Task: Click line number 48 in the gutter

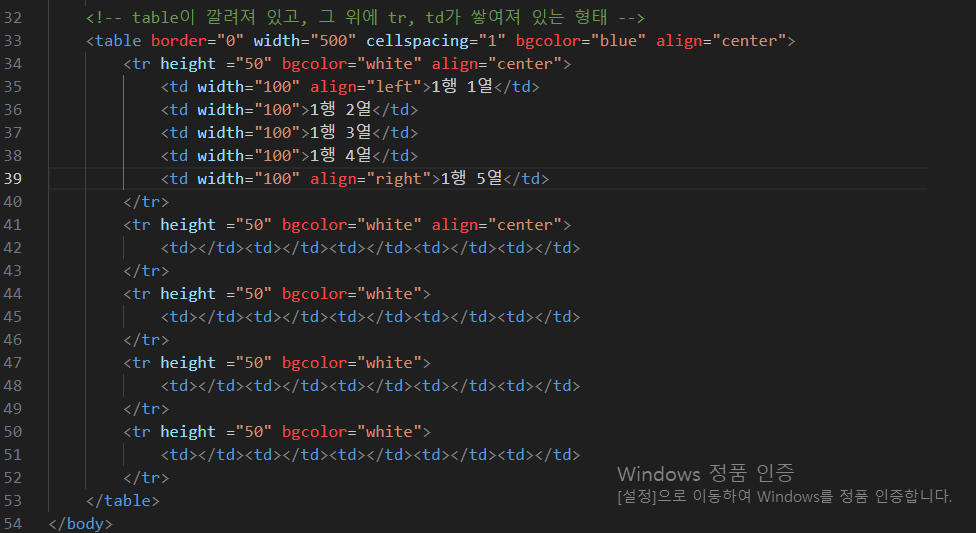Action: (x=13, y=386)
